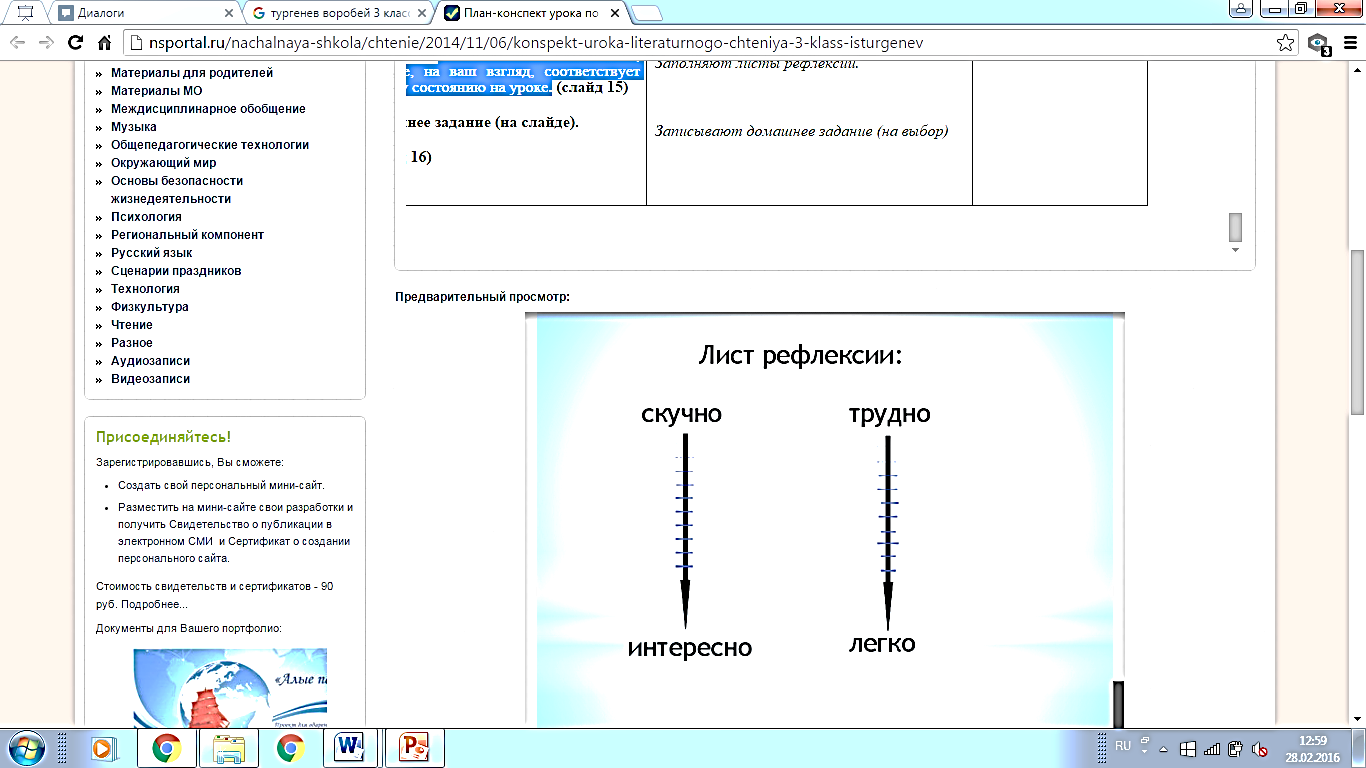Open Общепедагогические технологии link

[x=210, y=145]
